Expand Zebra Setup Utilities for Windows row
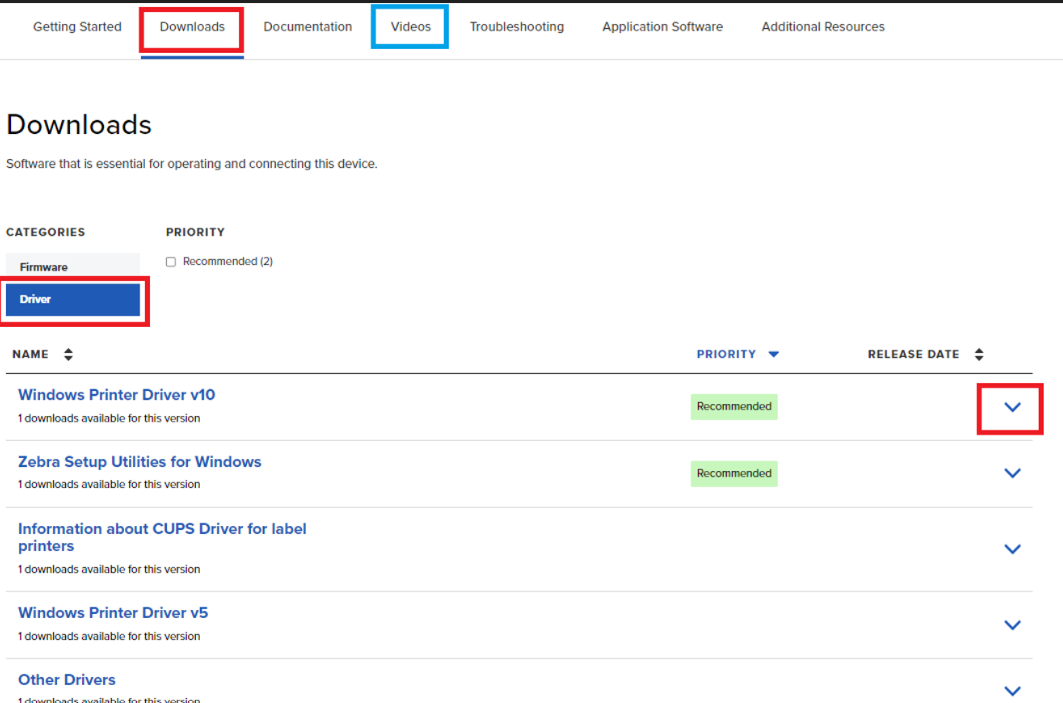Viewport: 1063px width, 703px height. click(x=1012, y=473)
